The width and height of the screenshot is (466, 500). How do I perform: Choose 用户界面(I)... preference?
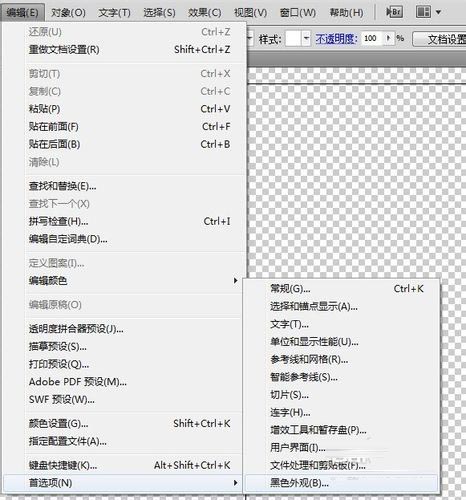point(341,448)
